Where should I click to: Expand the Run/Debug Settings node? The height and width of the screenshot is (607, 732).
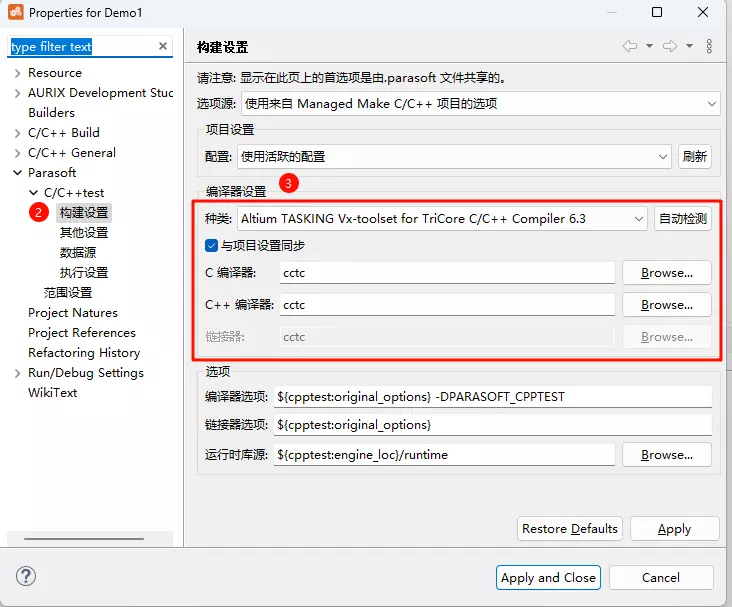(x=17, y=373)
